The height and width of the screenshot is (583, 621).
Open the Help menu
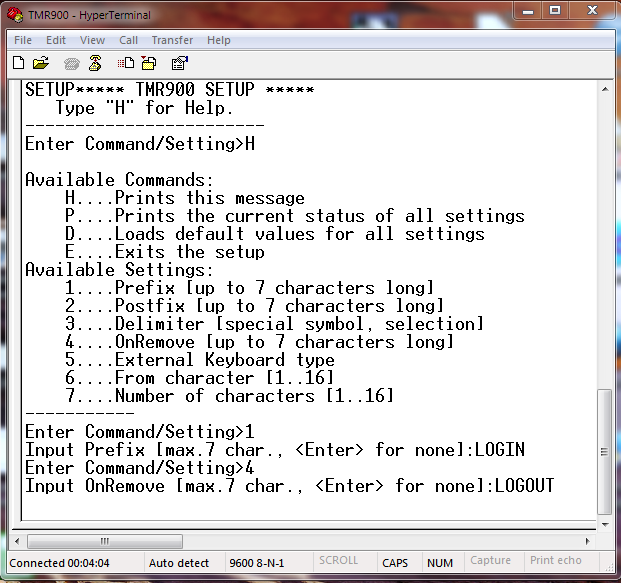(218, 40)
